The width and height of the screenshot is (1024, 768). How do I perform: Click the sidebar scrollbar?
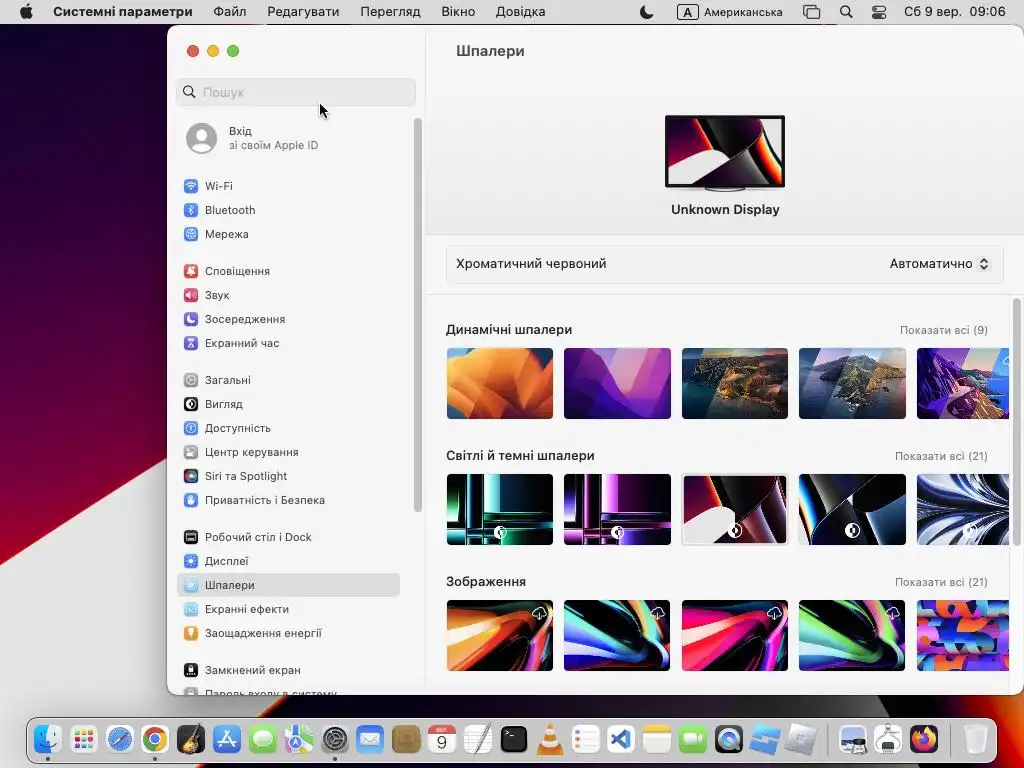(418, 315)
